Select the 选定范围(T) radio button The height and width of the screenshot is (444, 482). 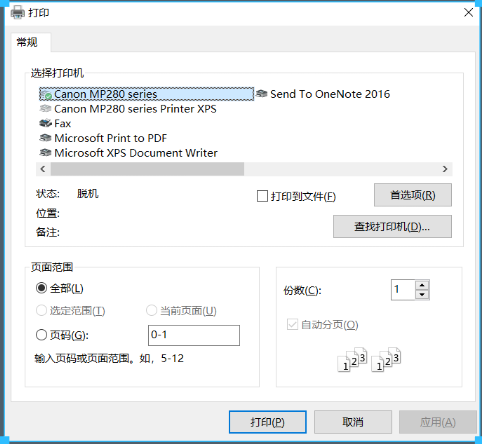pos(41,310)
